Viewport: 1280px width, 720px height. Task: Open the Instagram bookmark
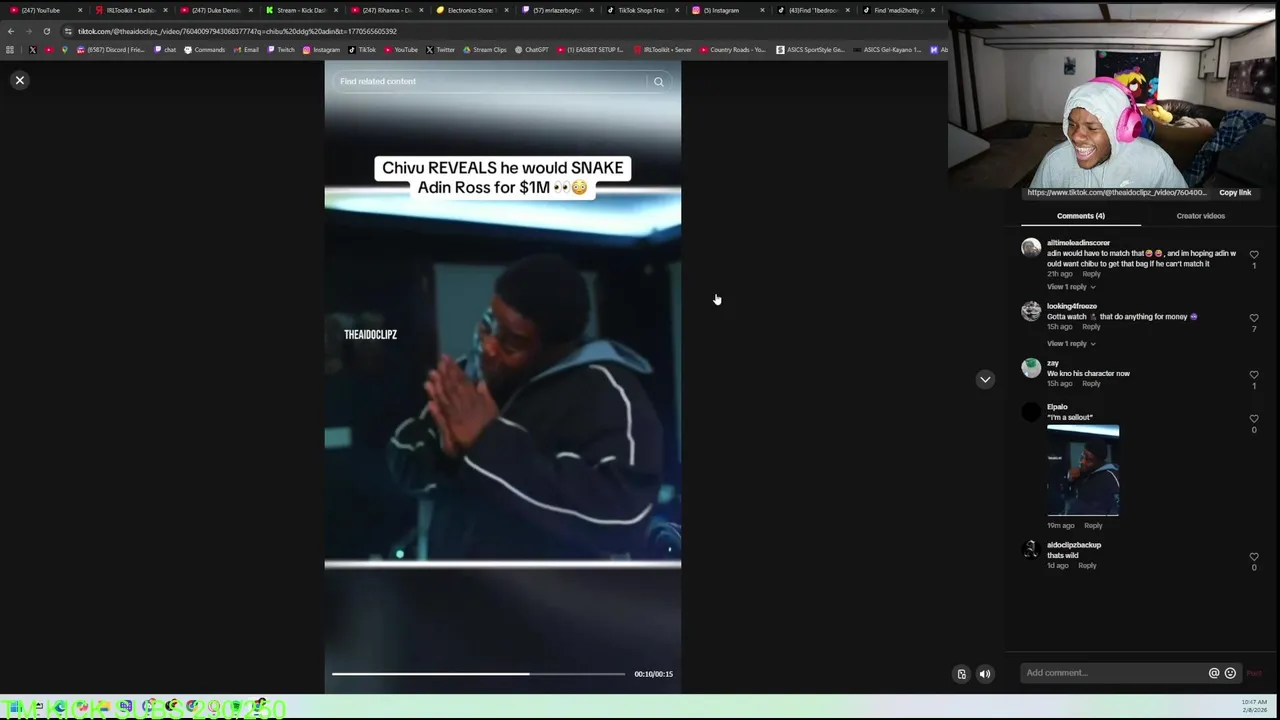point(321,50)
